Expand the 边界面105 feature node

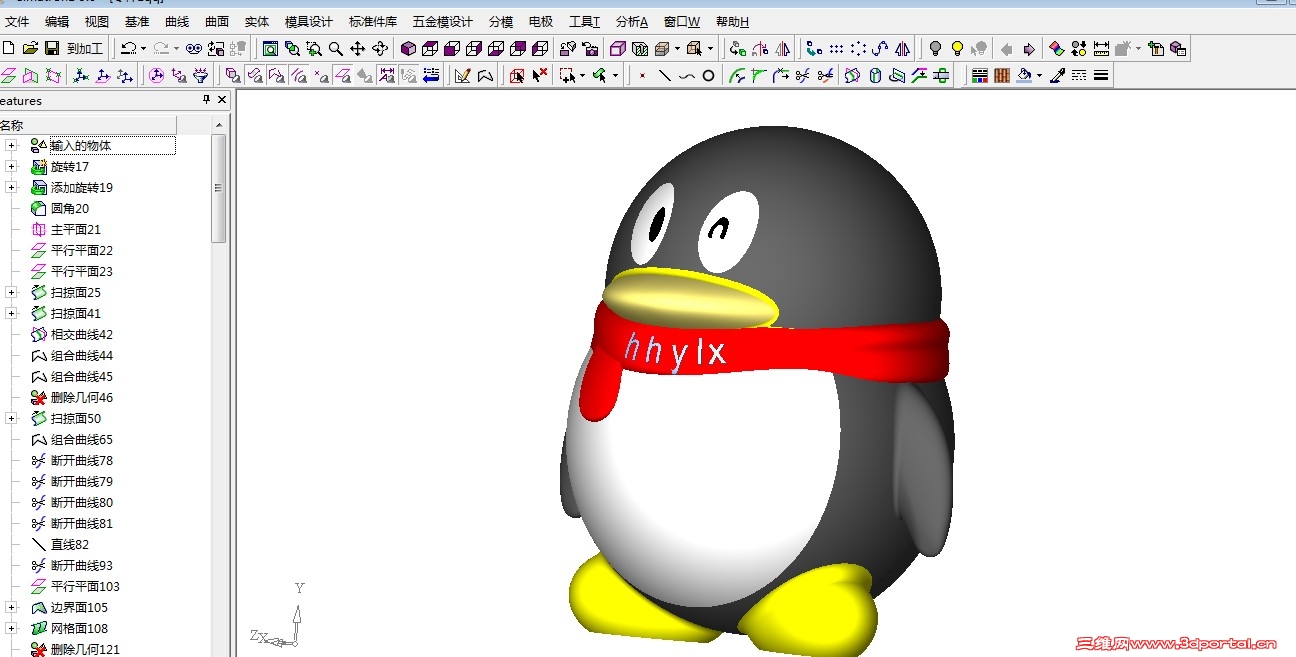(x=12, y=607)
